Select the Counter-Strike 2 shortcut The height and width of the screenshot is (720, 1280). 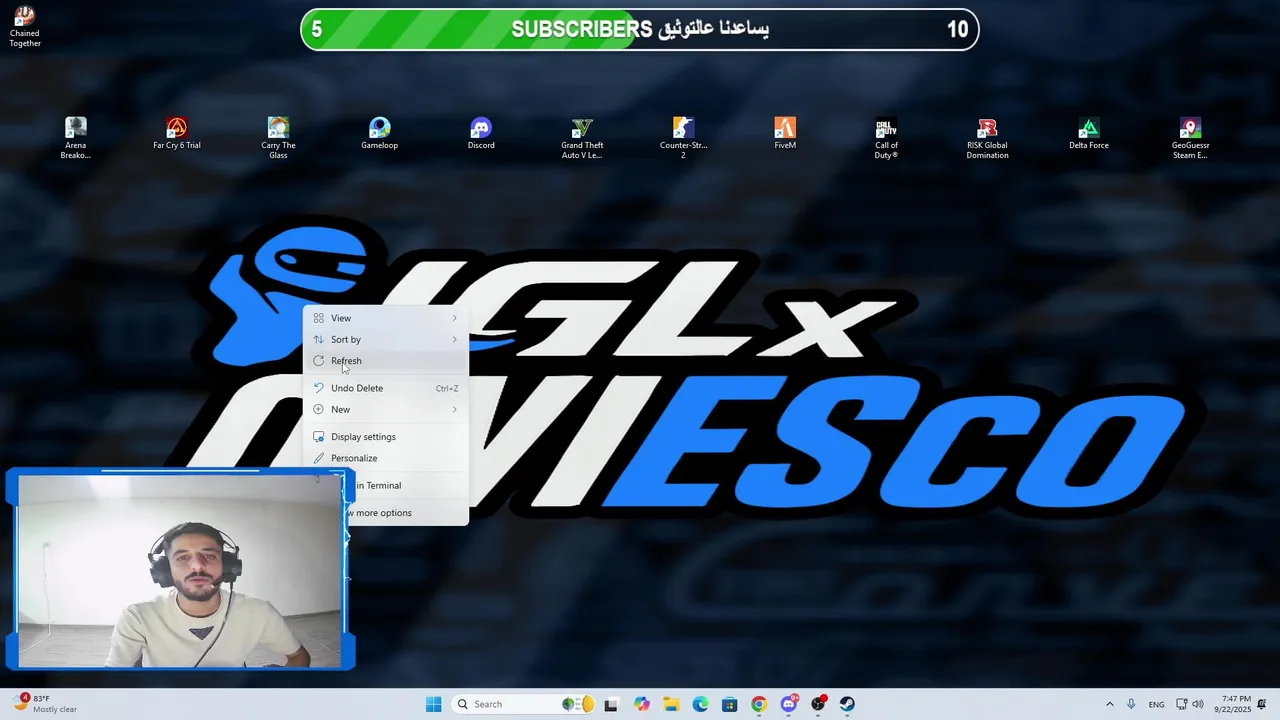pos(683,138)
